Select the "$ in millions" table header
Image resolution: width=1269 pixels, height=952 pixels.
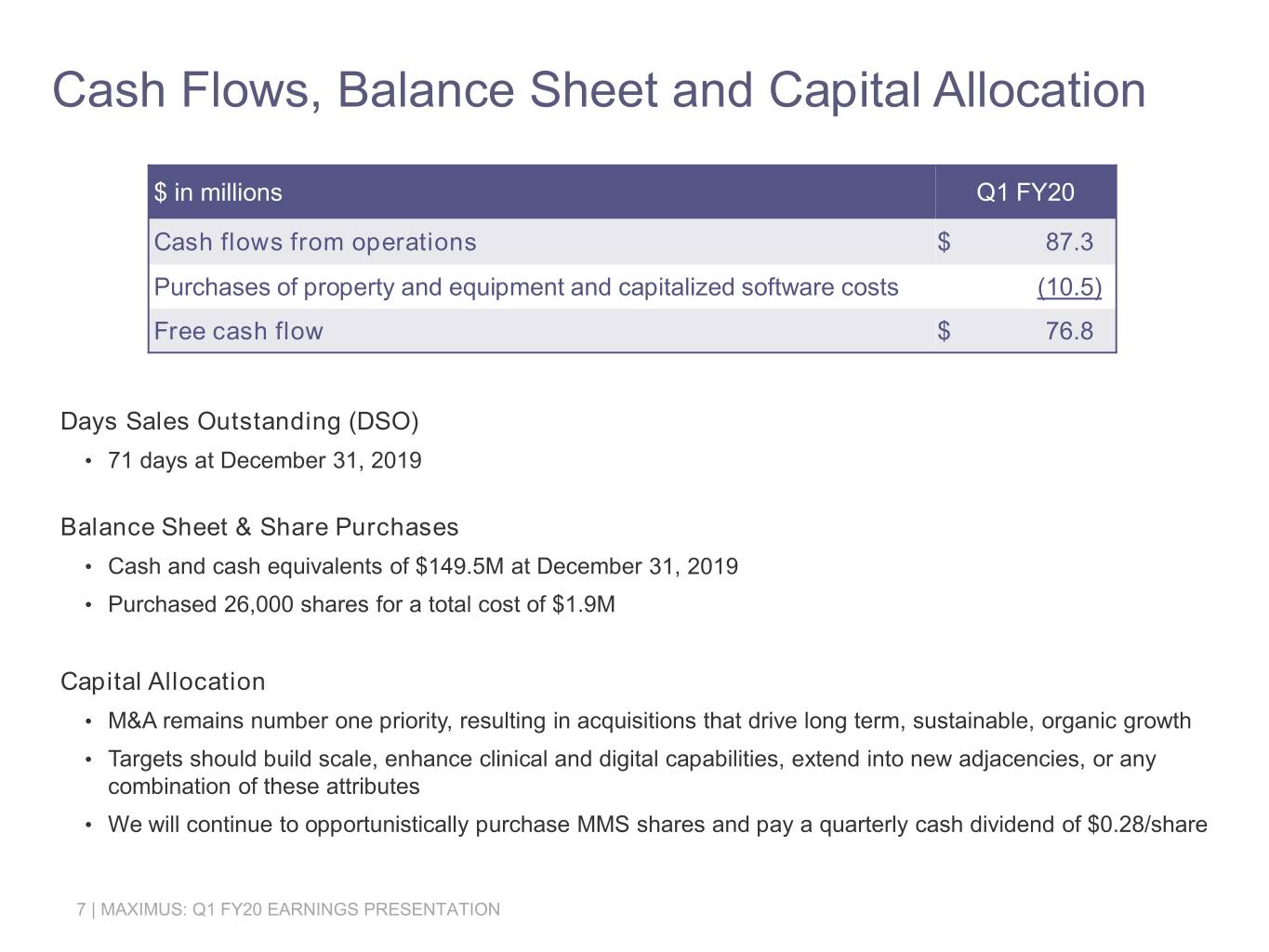(218, 192)
